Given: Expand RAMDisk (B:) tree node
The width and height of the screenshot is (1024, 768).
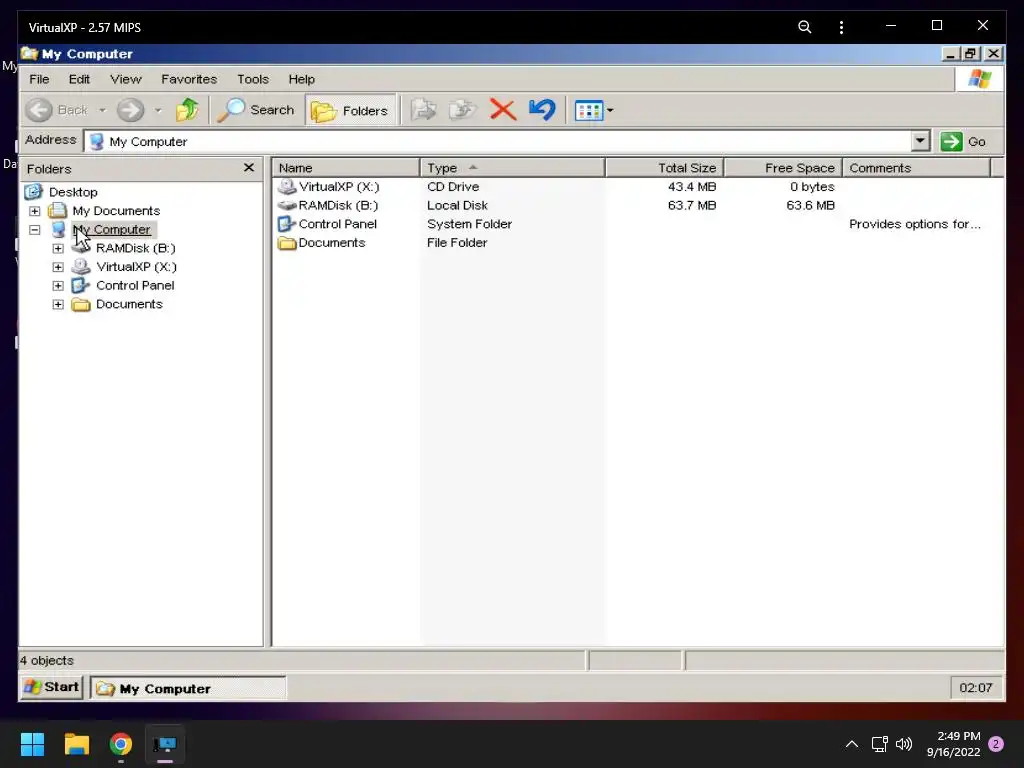Looking at the screenshot, I should pyautogui.click(x=58, y=248).
